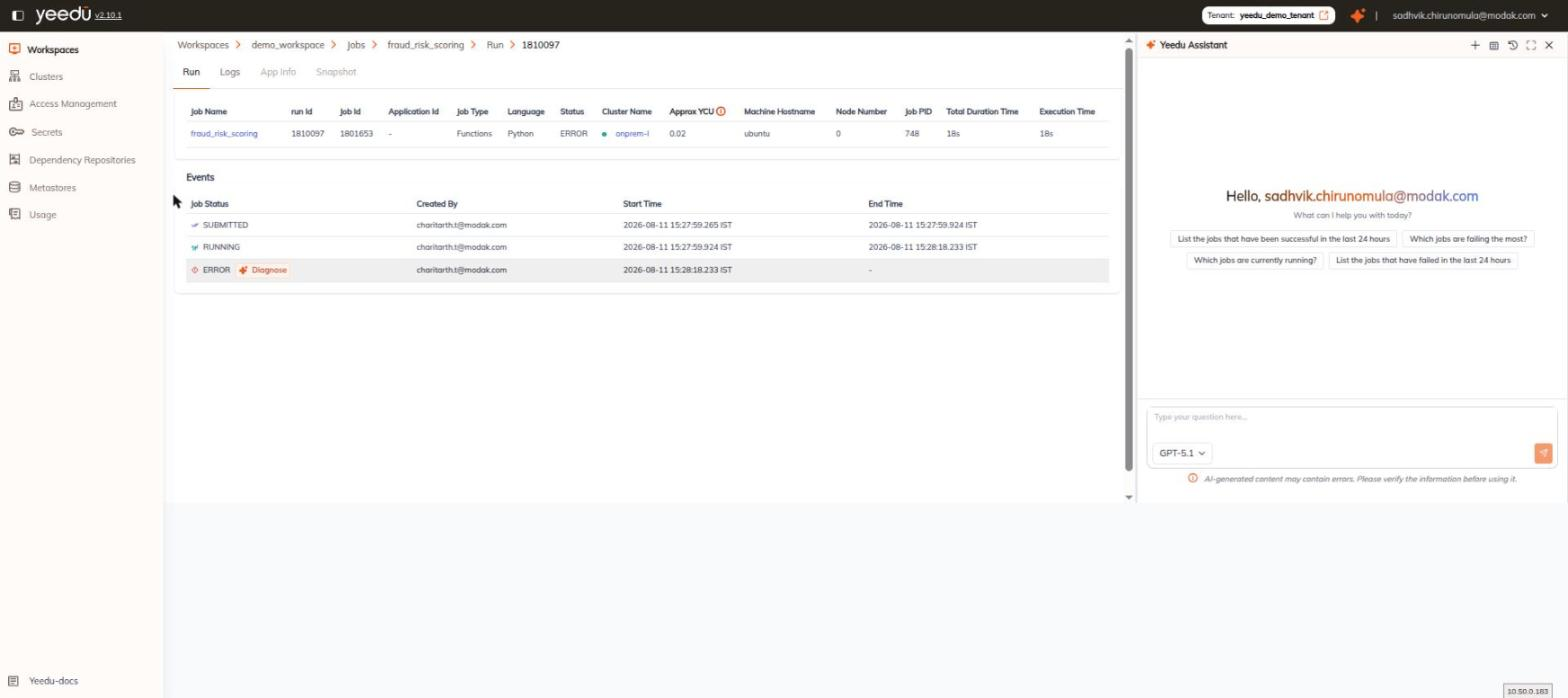
Task: Click Workspaces breadcrumb
Action: pos(203,45)
